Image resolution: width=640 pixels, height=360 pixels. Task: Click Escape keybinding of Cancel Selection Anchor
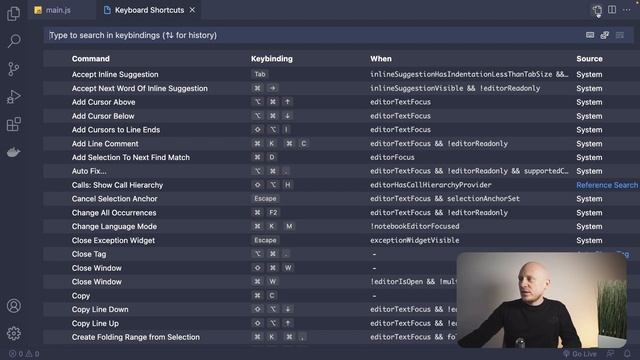pyautogui.click(x=265, y=199)
